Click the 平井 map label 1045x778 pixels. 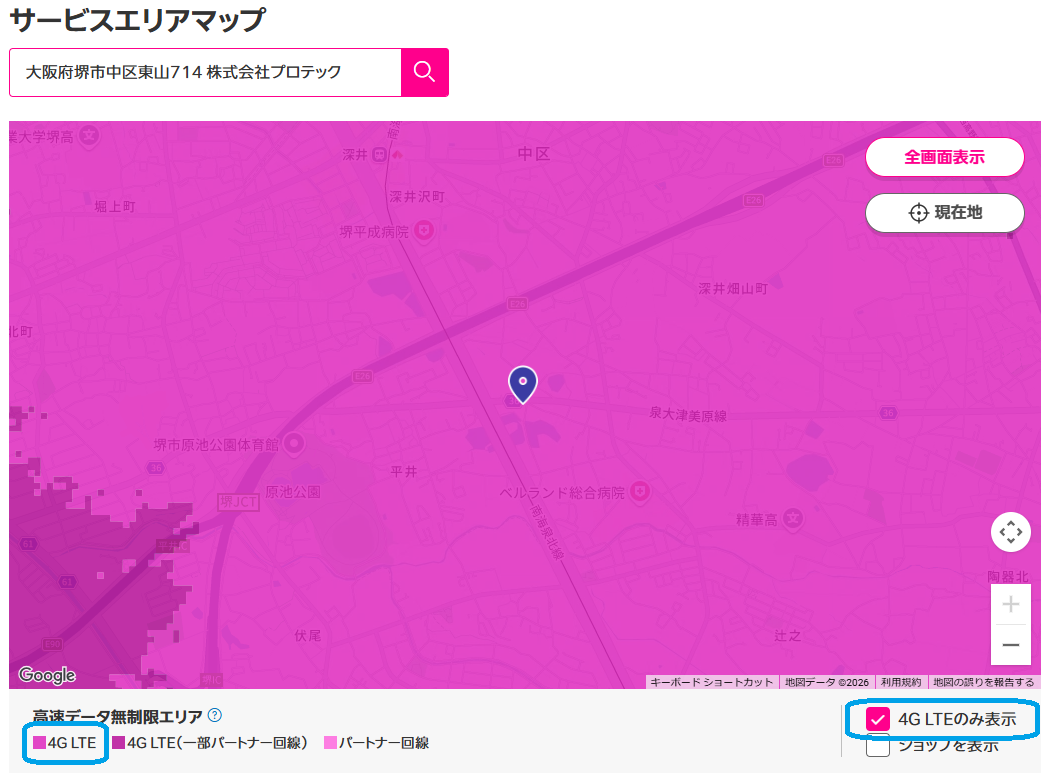[404, 471]
